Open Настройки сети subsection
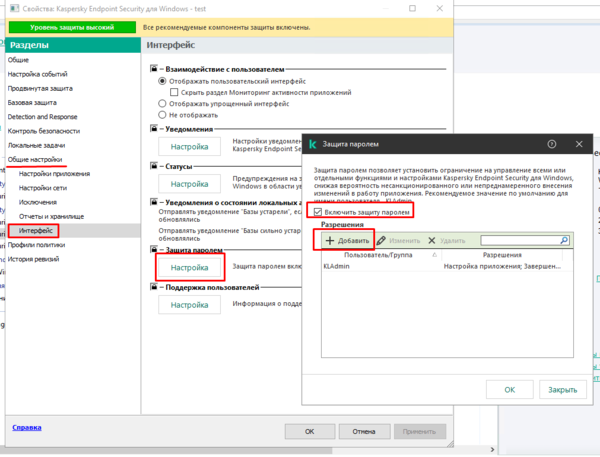The height and width of the screenshot is (457, 600). tap(43, 188)
